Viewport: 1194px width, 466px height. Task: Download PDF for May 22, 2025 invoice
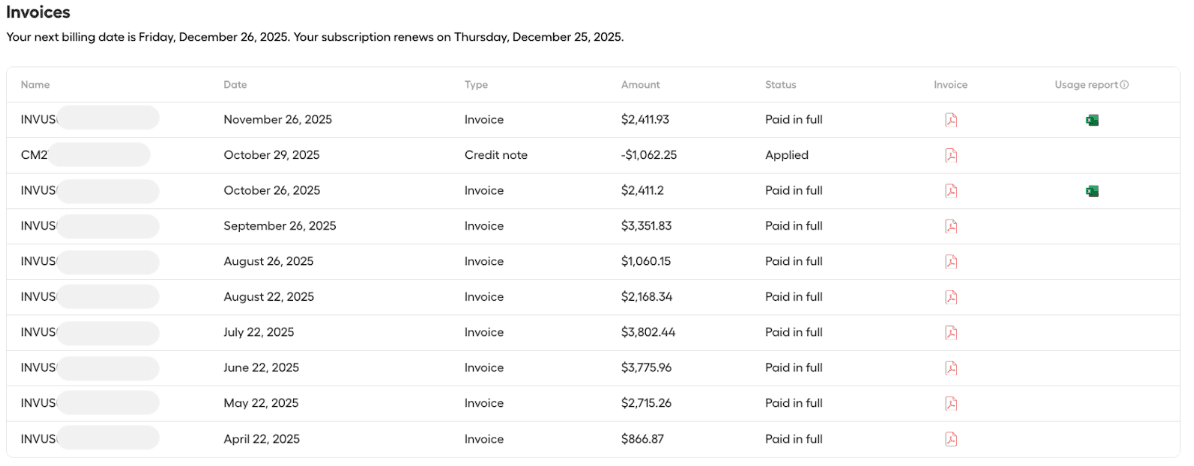(951, 404)
